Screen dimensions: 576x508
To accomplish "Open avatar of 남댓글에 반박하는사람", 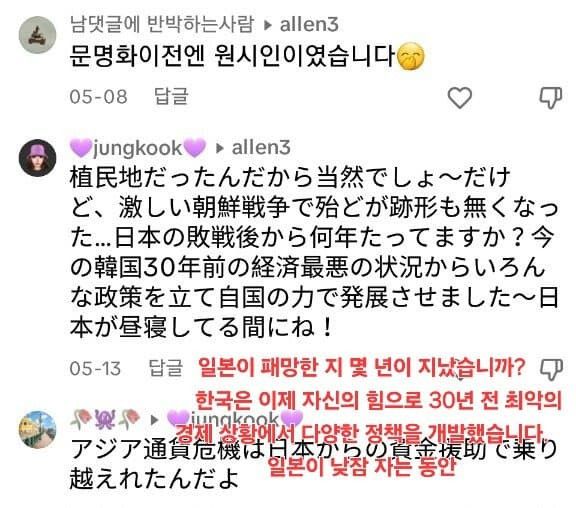I will [37, 35].
